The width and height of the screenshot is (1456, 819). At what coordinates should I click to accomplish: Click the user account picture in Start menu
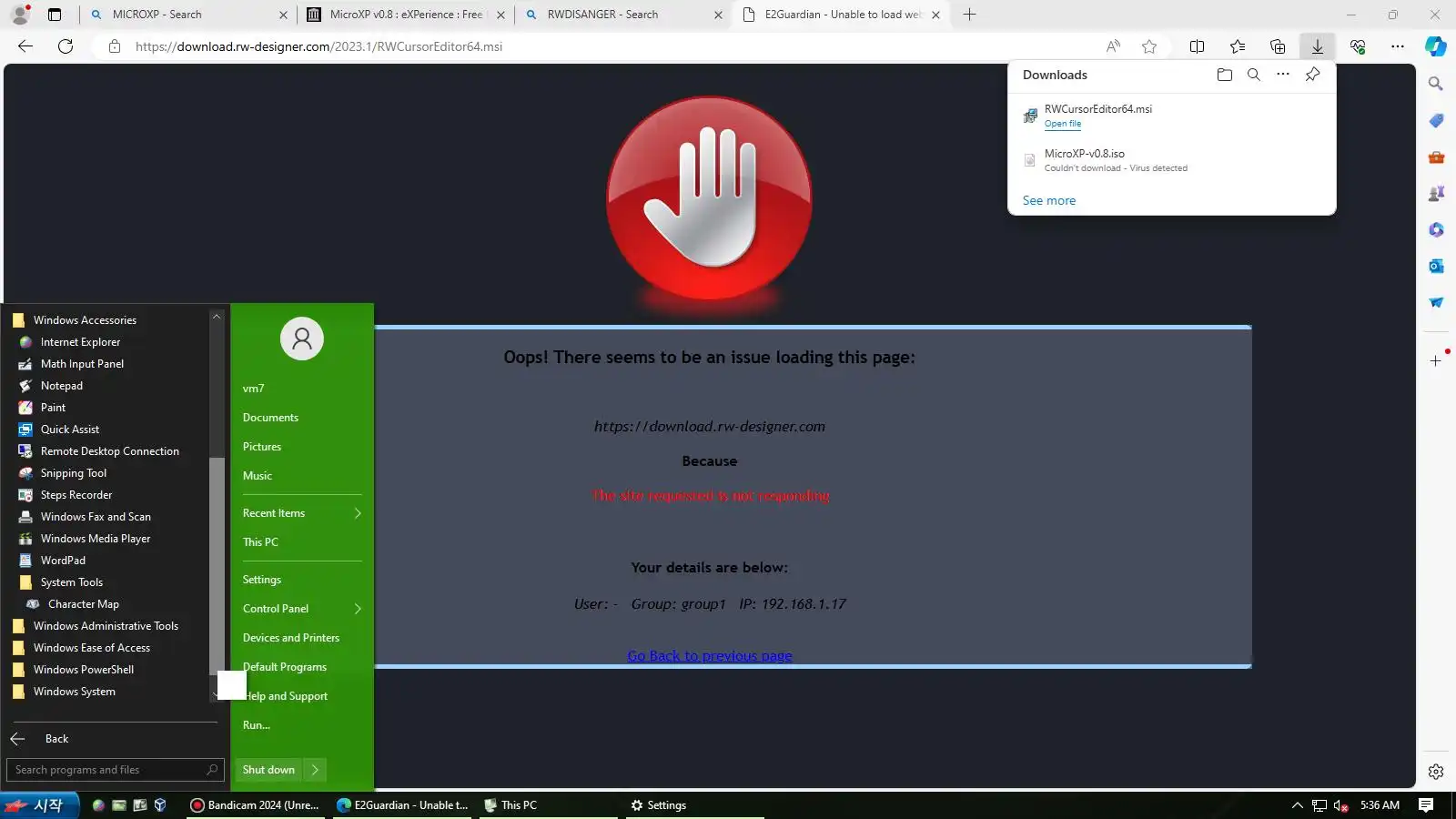[x=302, y=339]
